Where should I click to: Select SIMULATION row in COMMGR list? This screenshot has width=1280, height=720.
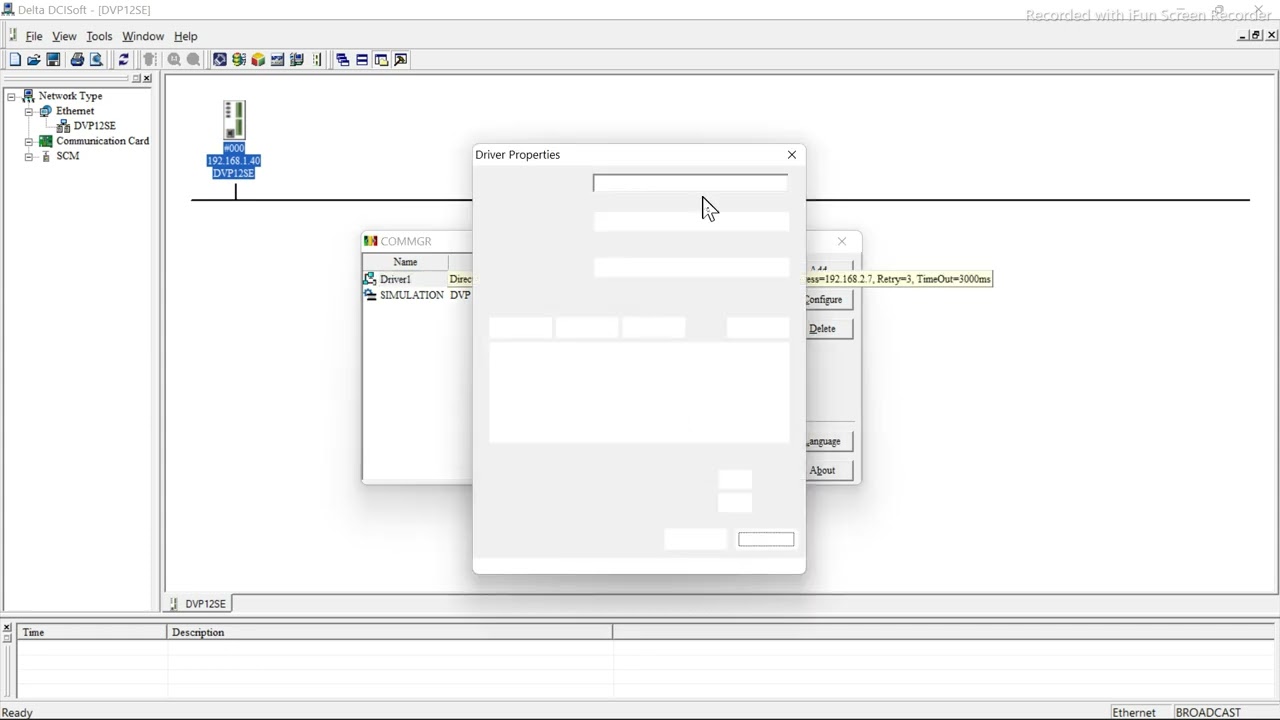tap(417, 295)
